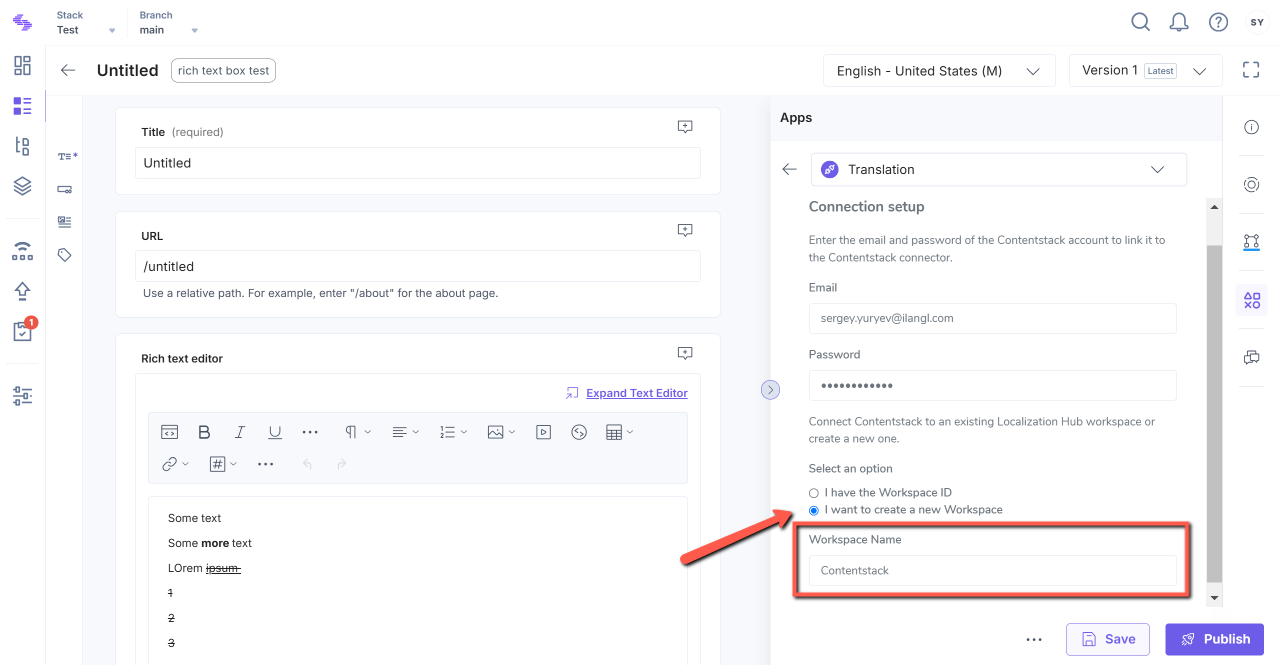The width and height of the screenshot is (1280, 665).
Task: Open Tasks icon with notification badge
Action: tap(23, 331)
